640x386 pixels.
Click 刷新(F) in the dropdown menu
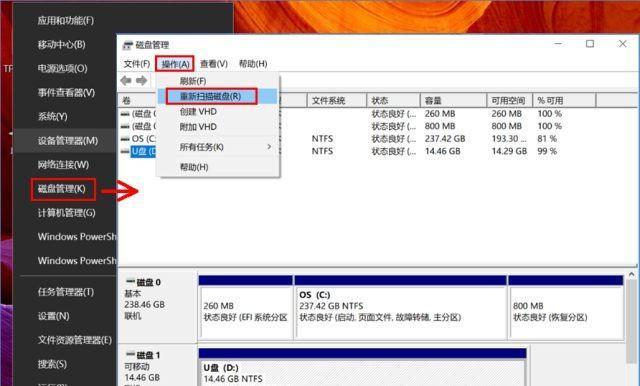click(x=193, y=81)
